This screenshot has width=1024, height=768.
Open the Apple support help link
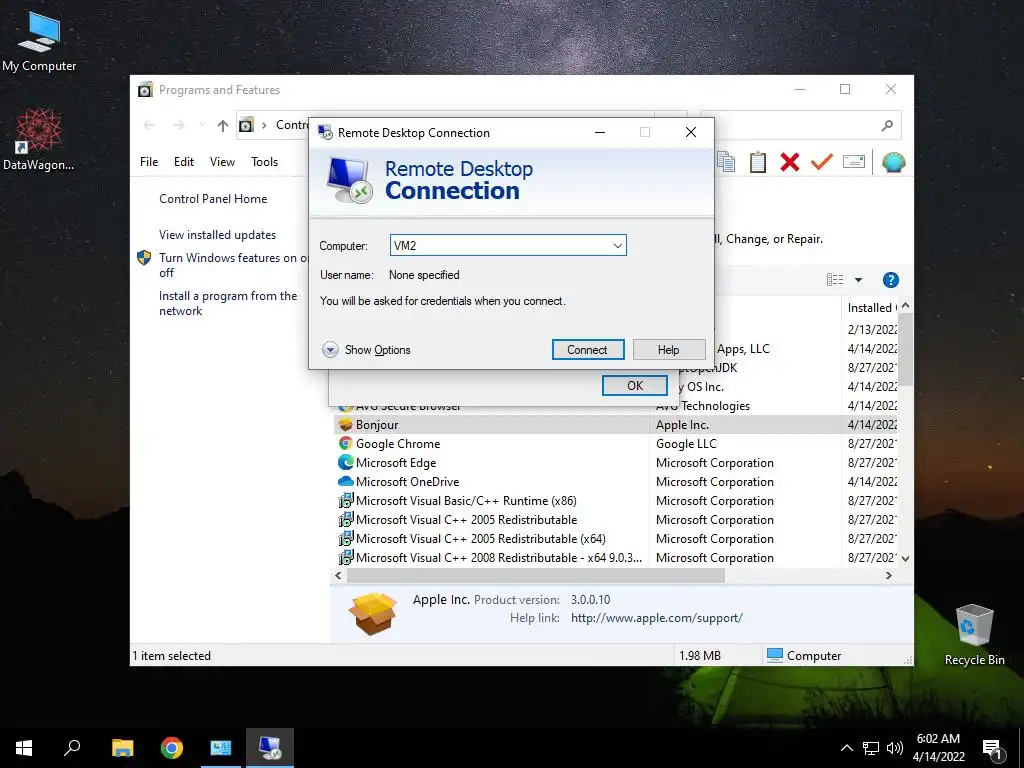[656, 618]
